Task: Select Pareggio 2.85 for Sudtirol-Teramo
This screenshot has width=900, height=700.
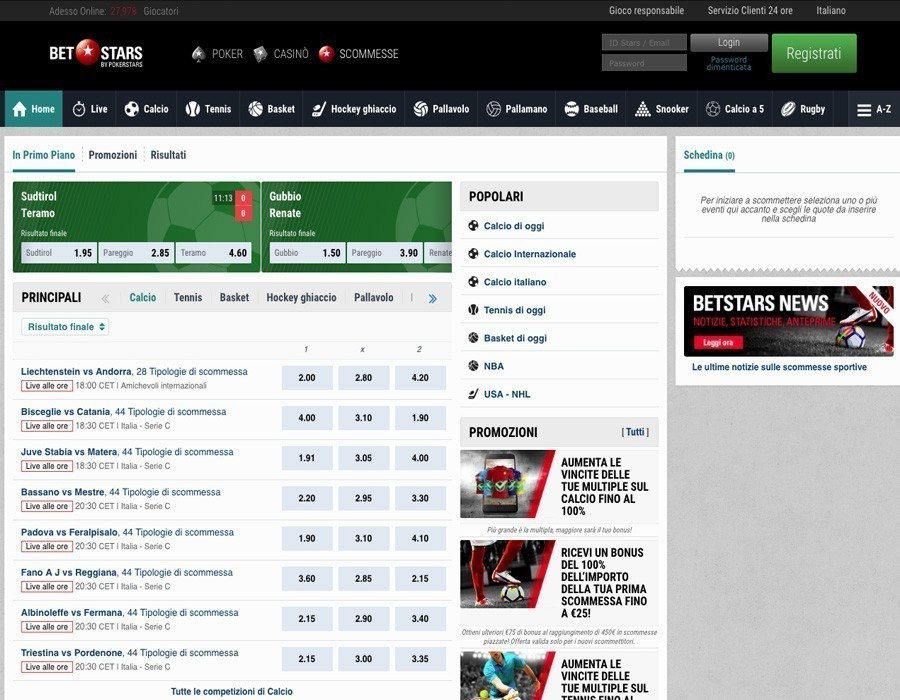Action: tap(136, 253)
